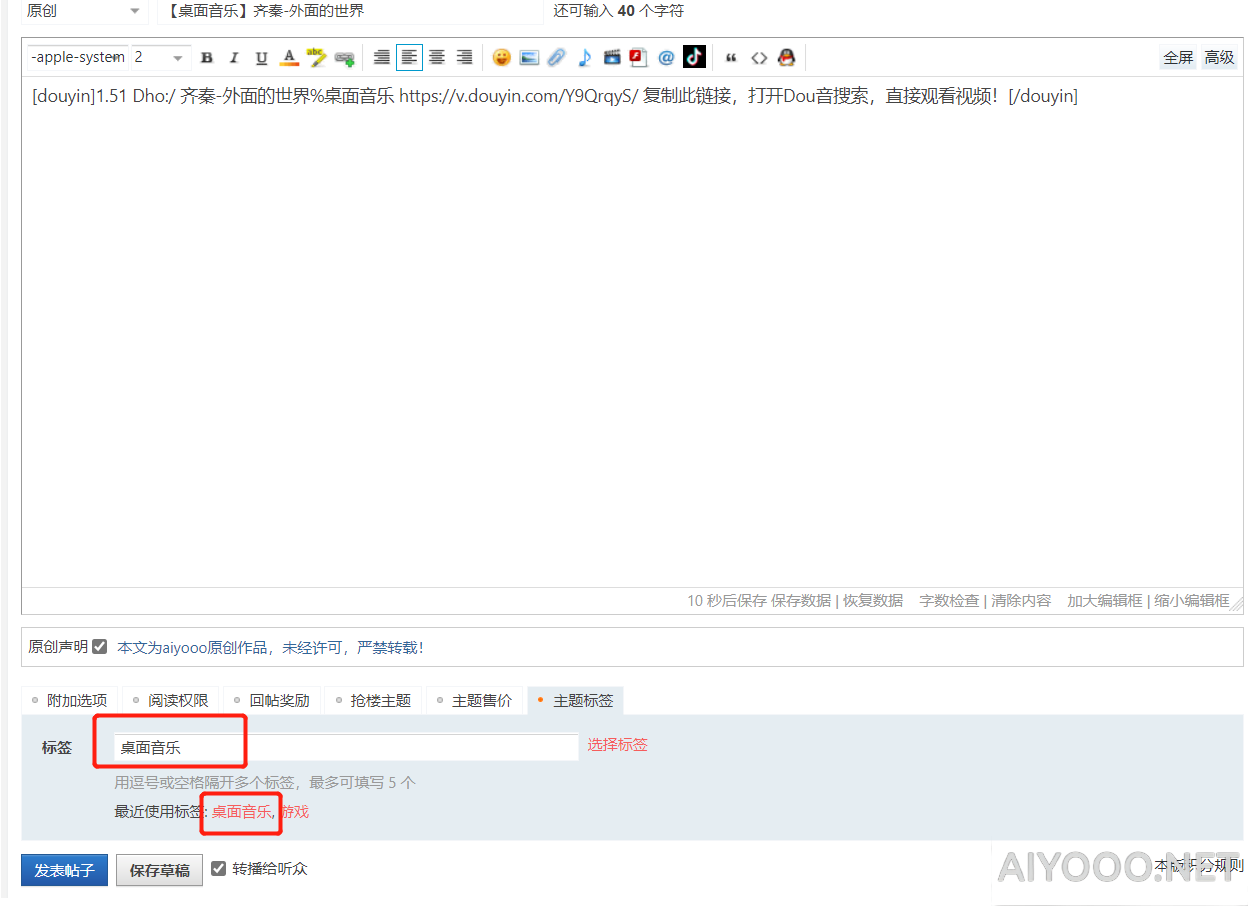Mention a user with the @ icon
Image resolution: width=1253 pixels, height=911 pixels.
pos(666,58)
